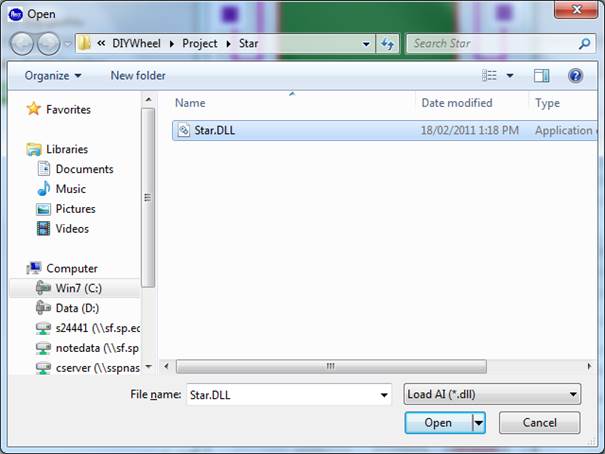
Task: Select the Star.DLL file icon
Action: point(183,130)
